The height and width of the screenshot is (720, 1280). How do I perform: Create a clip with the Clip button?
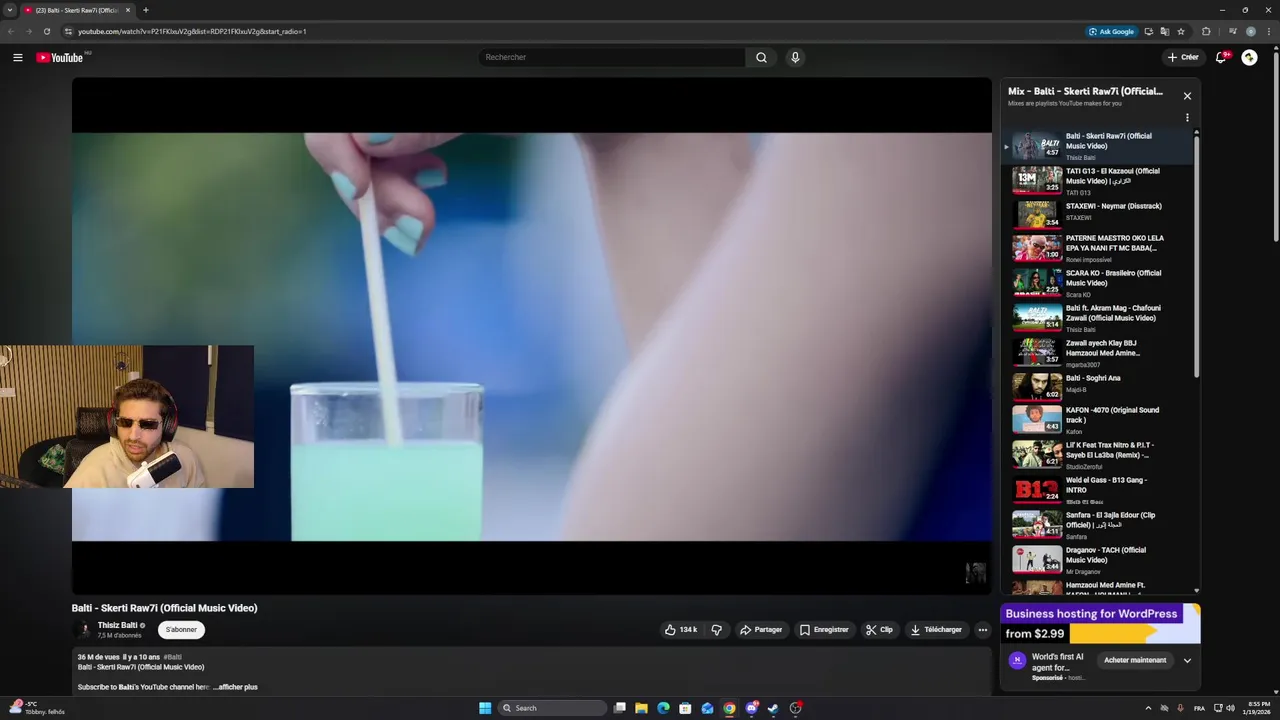click(x=879, y=630)
